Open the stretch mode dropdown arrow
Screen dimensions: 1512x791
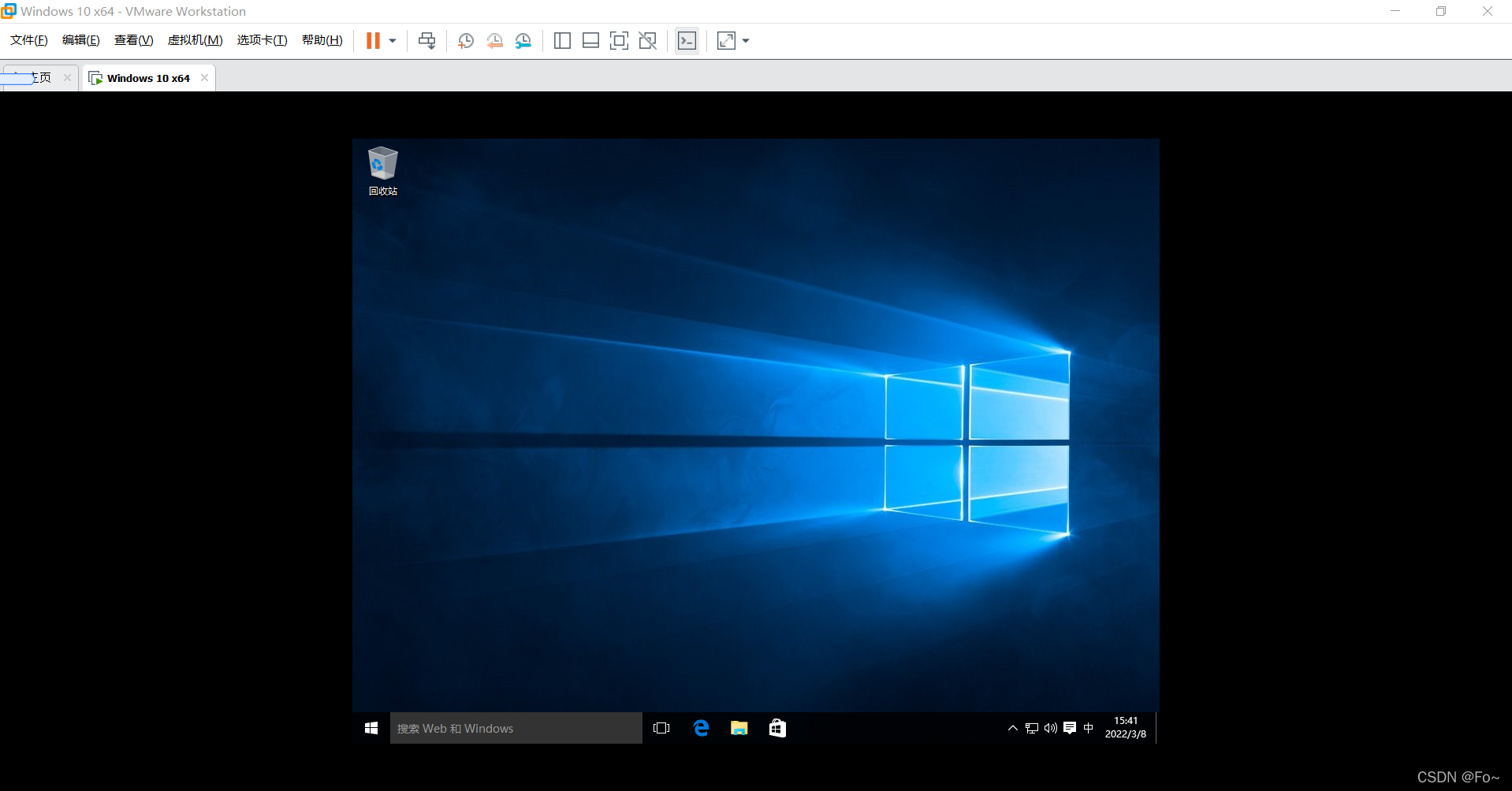point(746,40)
